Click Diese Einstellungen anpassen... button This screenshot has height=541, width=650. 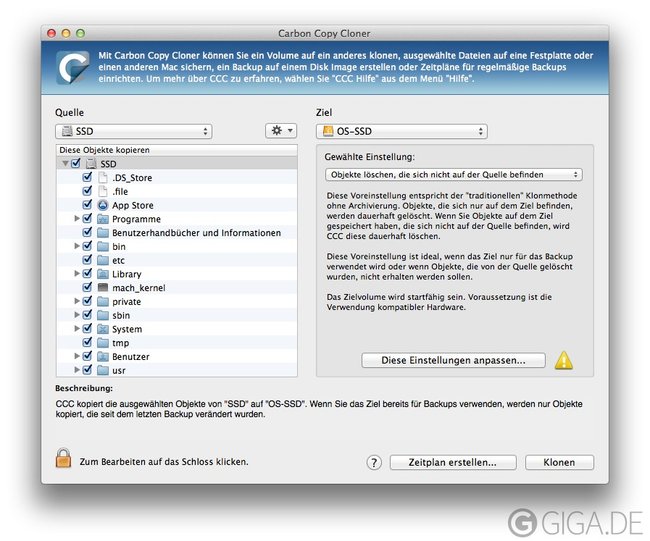tap(453, 360)
